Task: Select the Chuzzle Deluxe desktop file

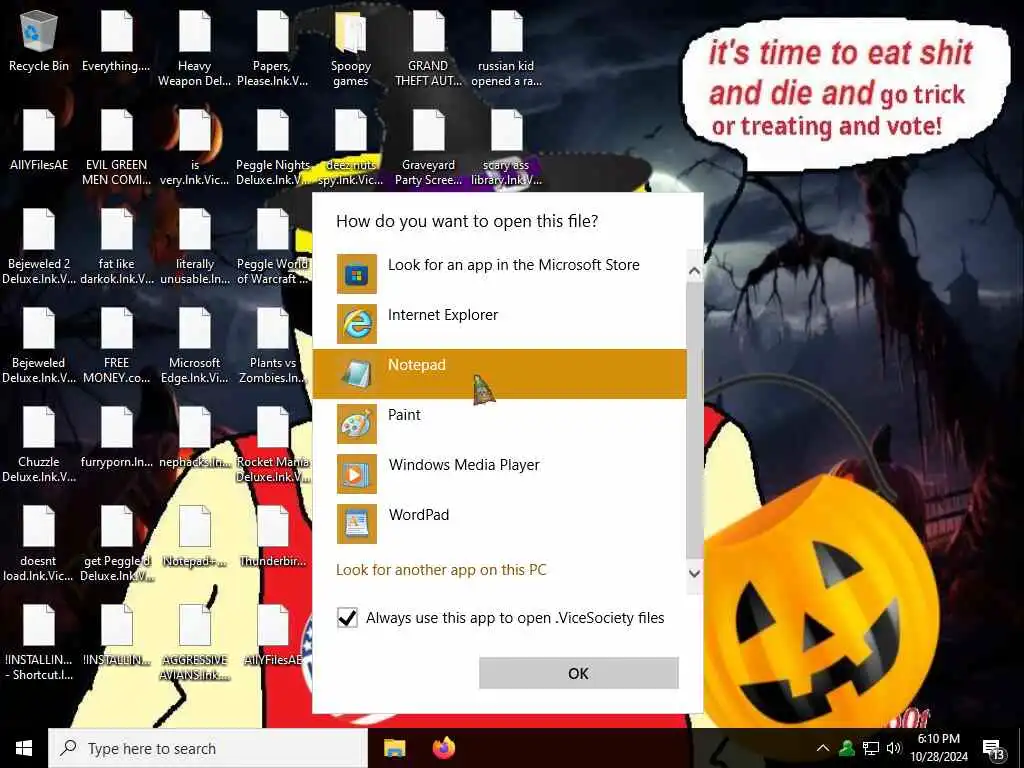Action: (39, 445)
